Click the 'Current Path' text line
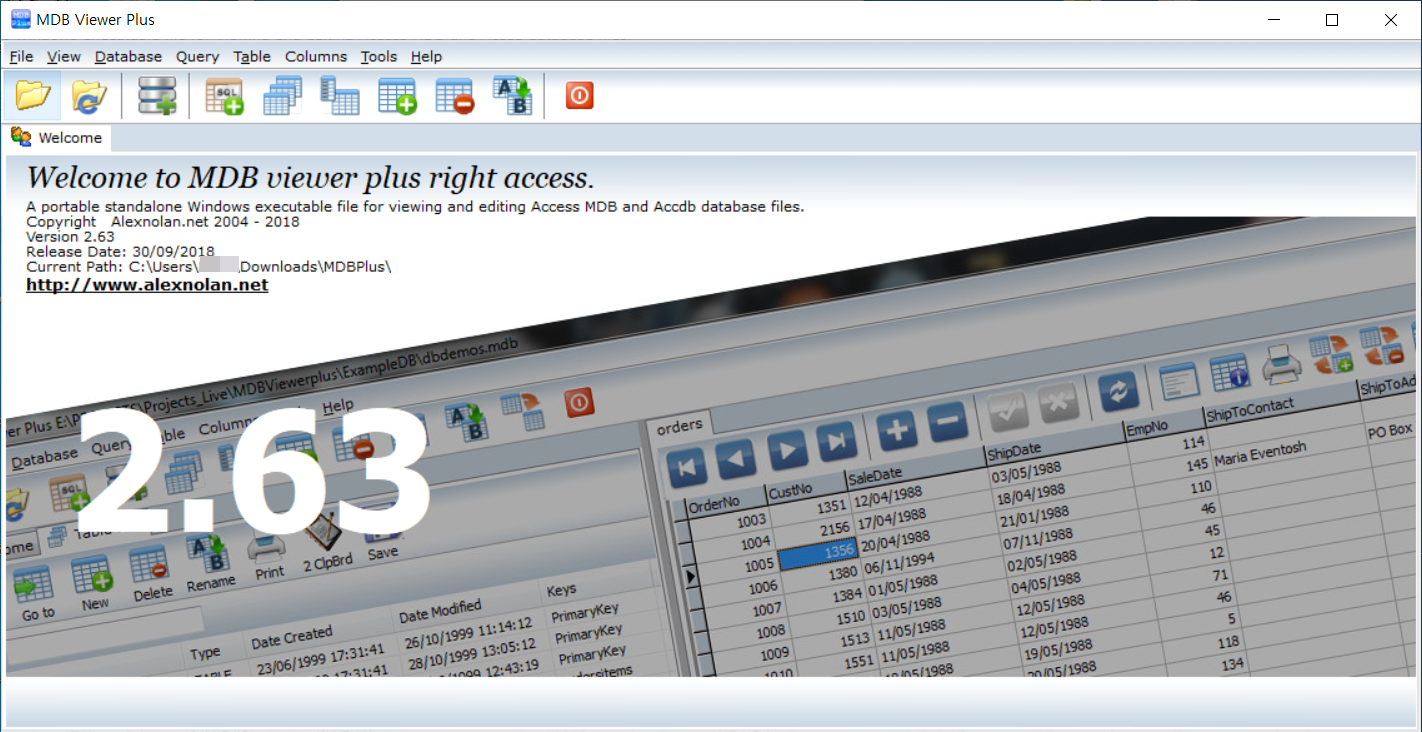The width and height of the screenshot is (1422, 732). click(209, 267)
